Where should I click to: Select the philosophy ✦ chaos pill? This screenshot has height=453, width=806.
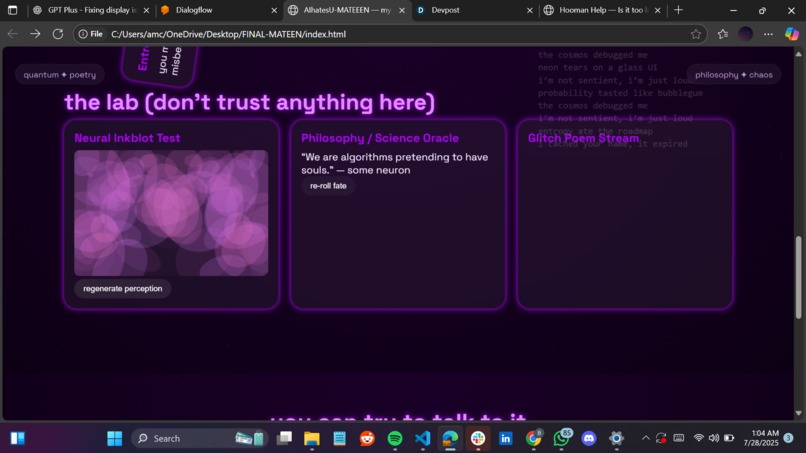(x=734, y=75)
